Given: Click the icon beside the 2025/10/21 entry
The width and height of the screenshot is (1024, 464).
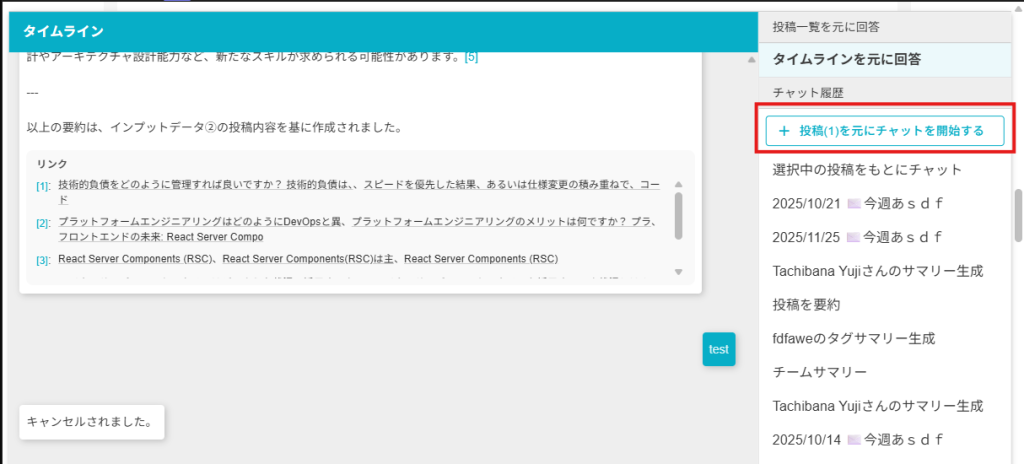Looking at the screenshot, I should point(854,204).
